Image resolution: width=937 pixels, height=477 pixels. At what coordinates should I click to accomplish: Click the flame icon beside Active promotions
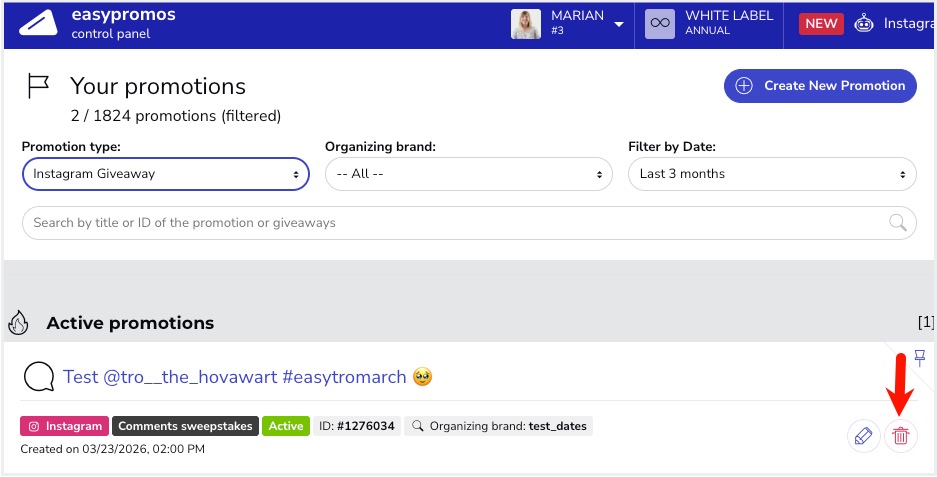click(18, 323)
